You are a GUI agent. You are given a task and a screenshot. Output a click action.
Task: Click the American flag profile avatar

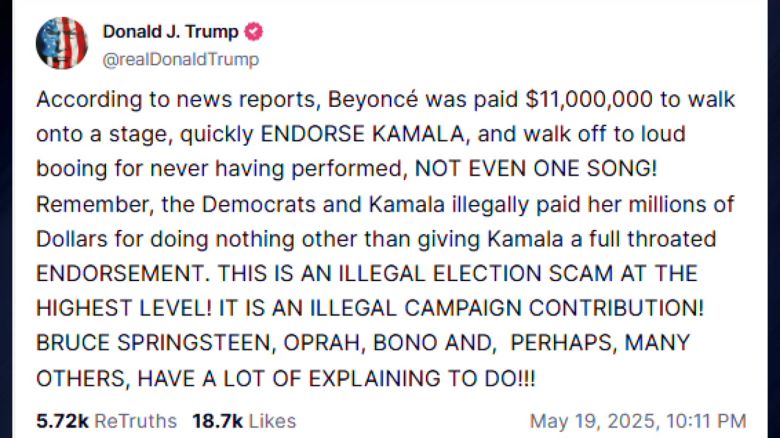(x=61, y=43)
